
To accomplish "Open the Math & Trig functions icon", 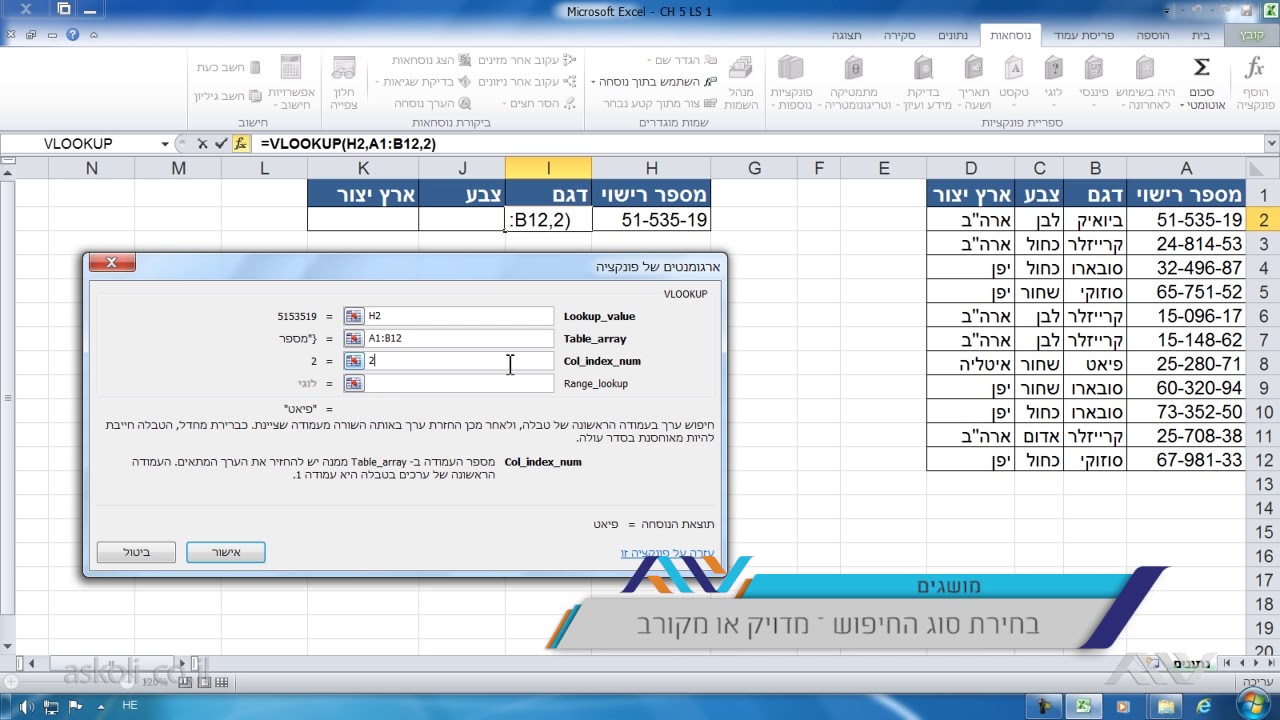I will (853, 68).
